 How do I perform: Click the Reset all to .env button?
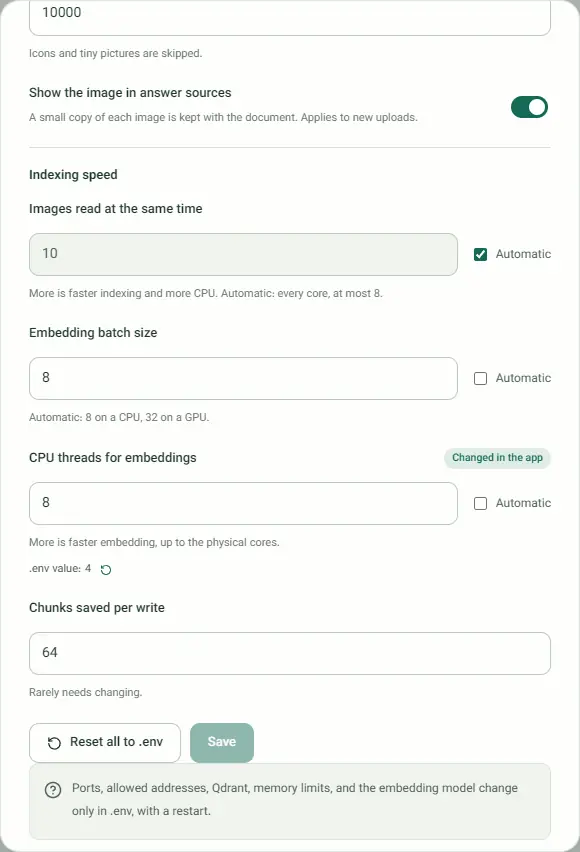(x=105, y=742)
